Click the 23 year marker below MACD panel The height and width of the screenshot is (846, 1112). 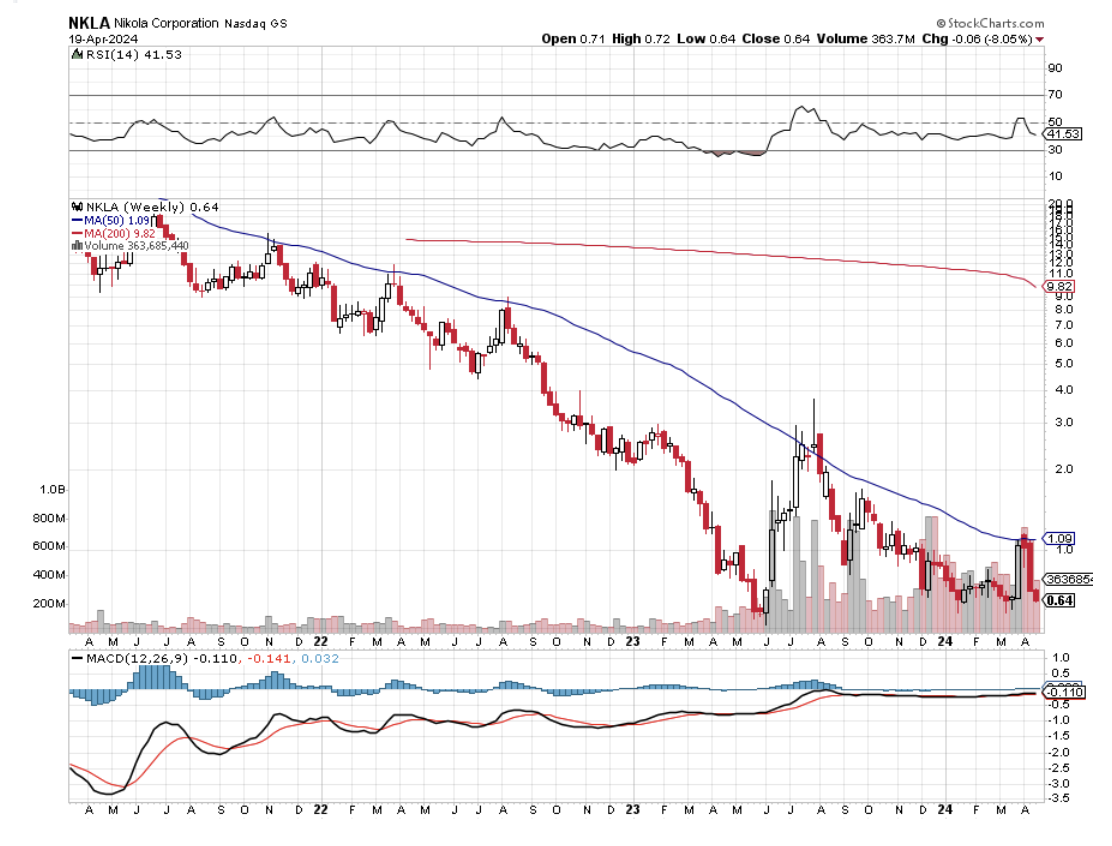pos(632,809)
